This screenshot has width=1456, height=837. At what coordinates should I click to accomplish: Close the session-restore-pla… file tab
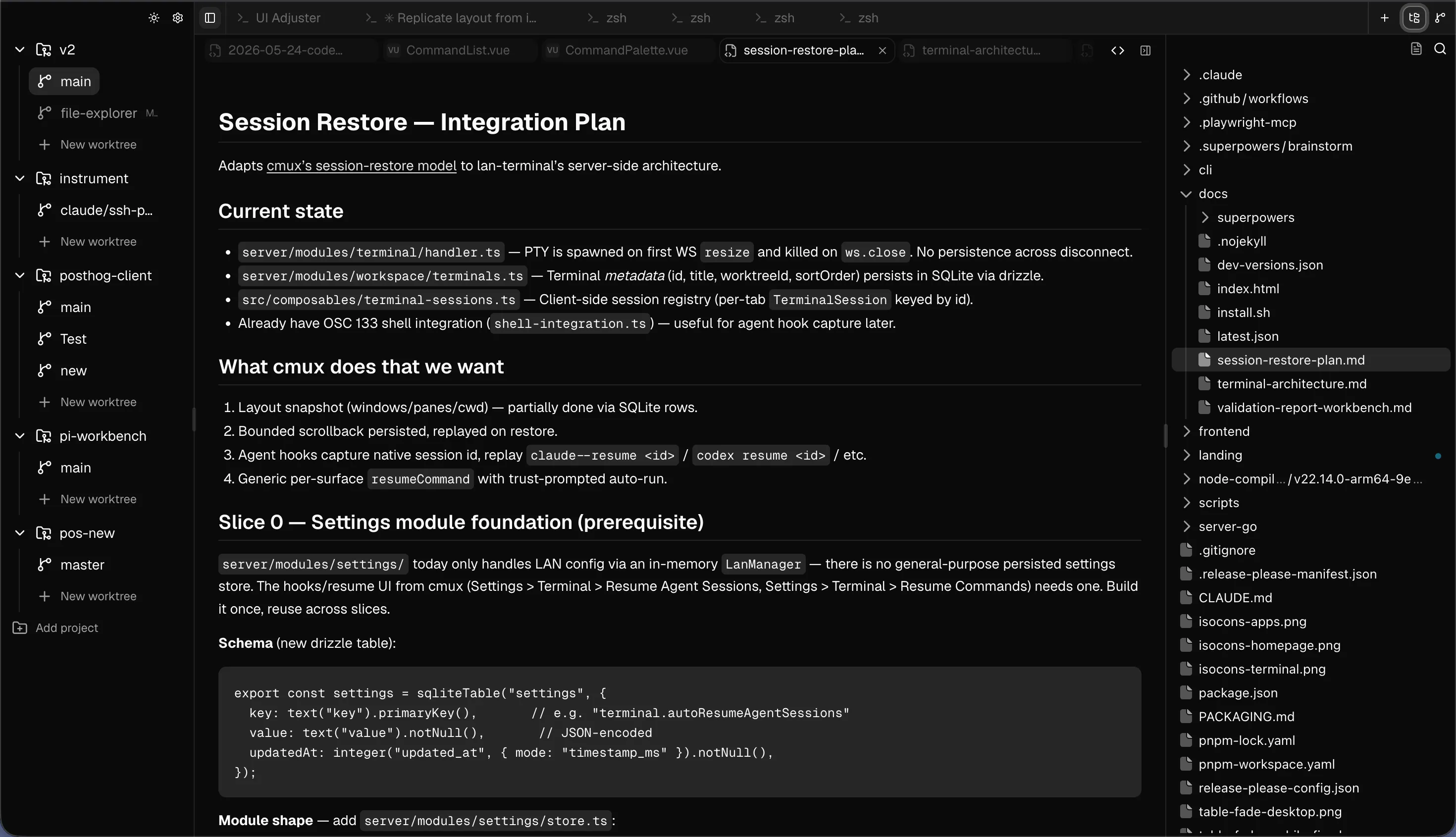tap(883, 51)
